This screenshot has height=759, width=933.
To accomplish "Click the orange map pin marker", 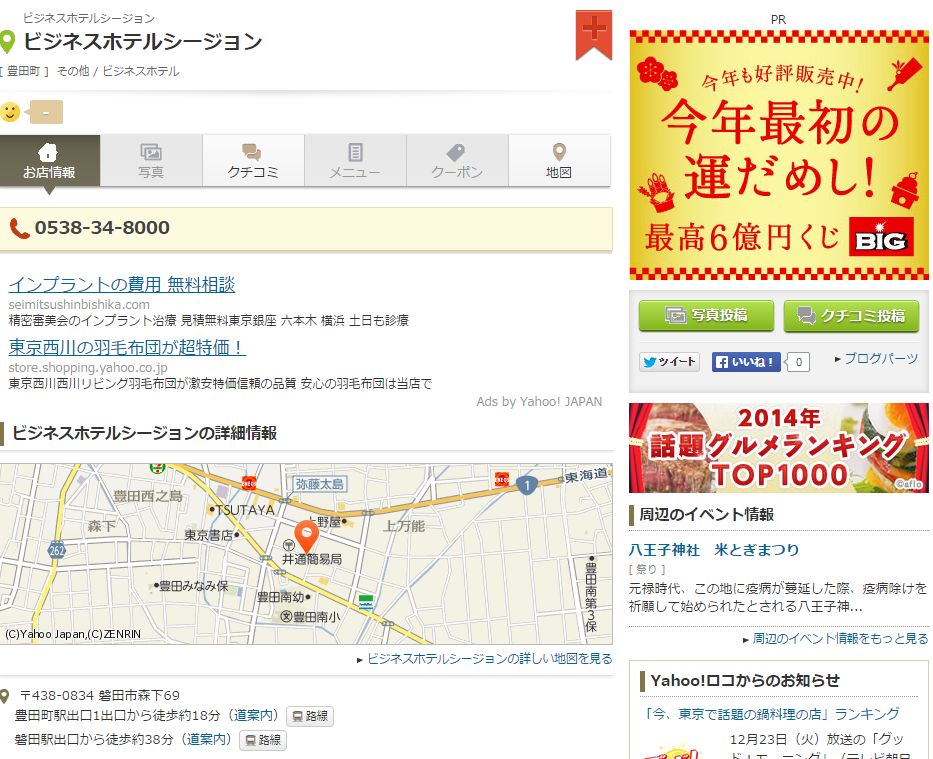I will (306, 536).
